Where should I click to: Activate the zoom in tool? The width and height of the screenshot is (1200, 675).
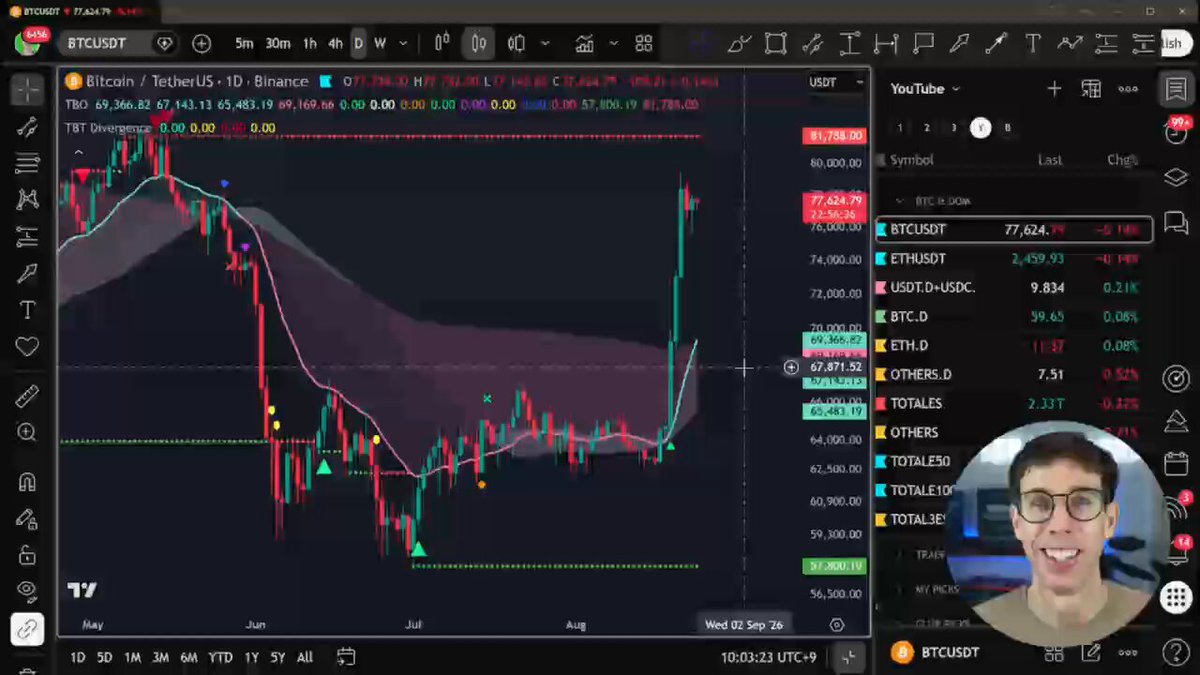[27, 432]
